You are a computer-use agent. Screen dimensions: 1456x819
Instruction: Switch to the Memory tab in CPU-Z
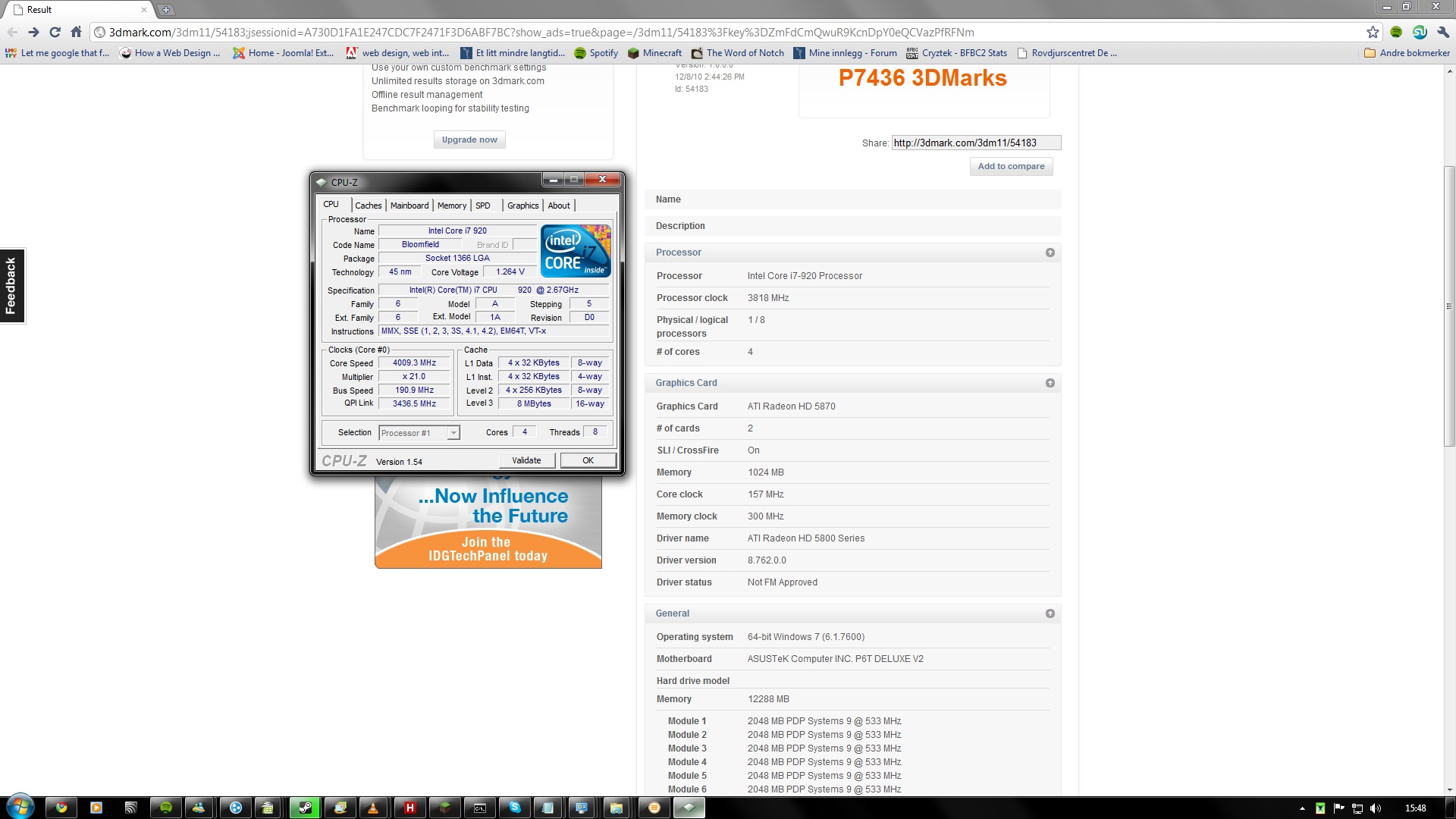tap(452, 206)
